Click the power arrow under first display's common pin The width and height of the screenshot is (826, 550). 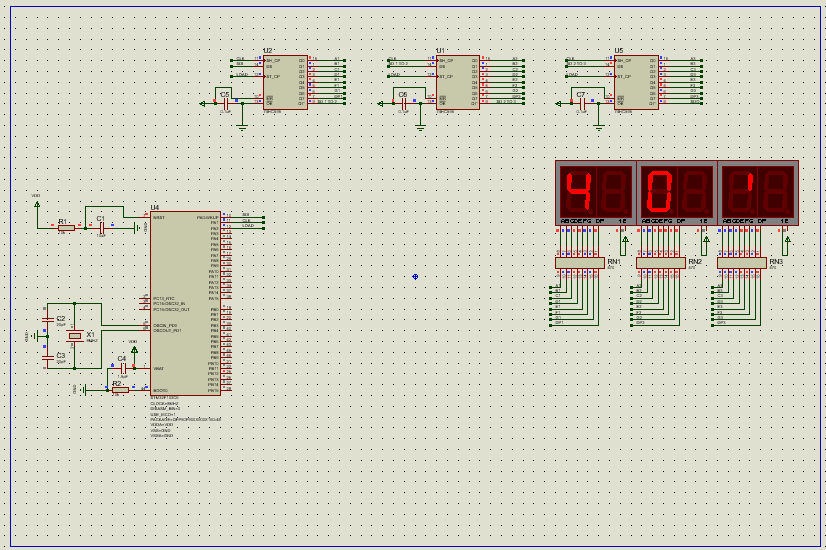pos(625,239)
